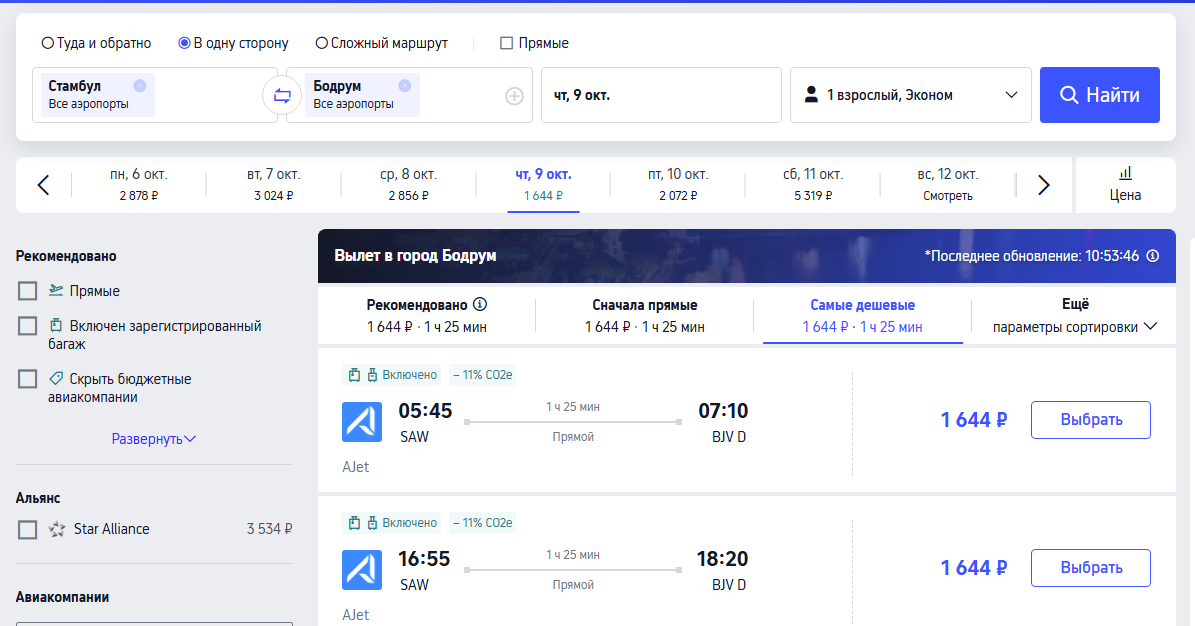Select date чт, 9 окт. in strip
1195x626 pixels.
pos(543,185)
